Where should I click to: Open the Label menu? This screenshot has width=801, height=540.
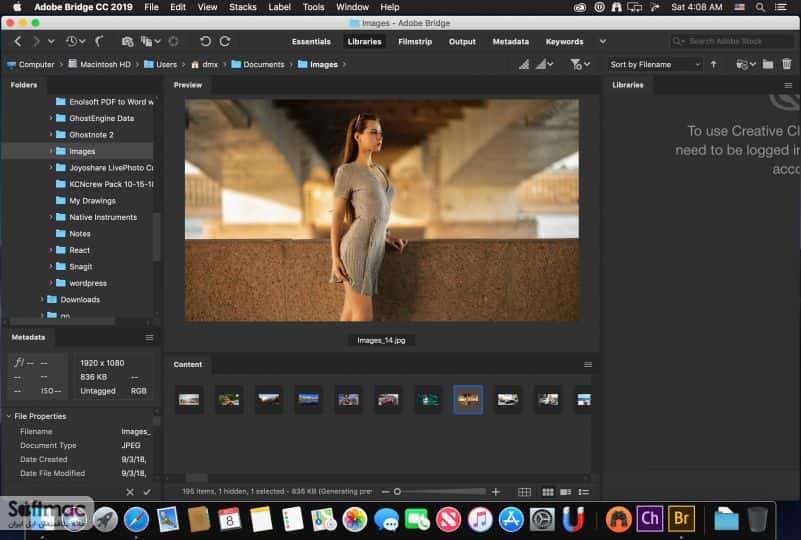coord(279,7)
